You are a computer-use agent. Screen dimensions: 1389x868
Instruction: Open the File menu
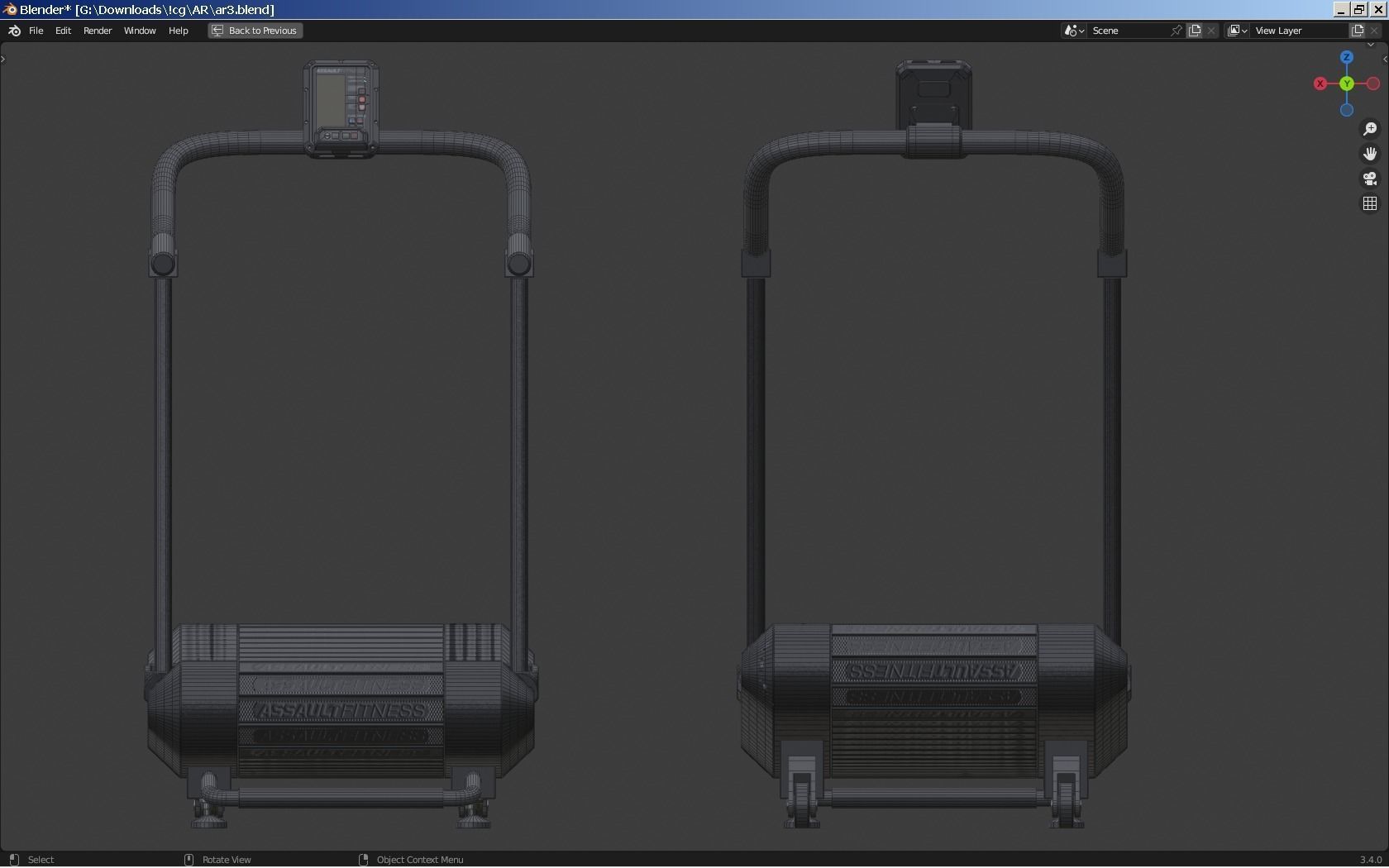(x=36, y=31)
